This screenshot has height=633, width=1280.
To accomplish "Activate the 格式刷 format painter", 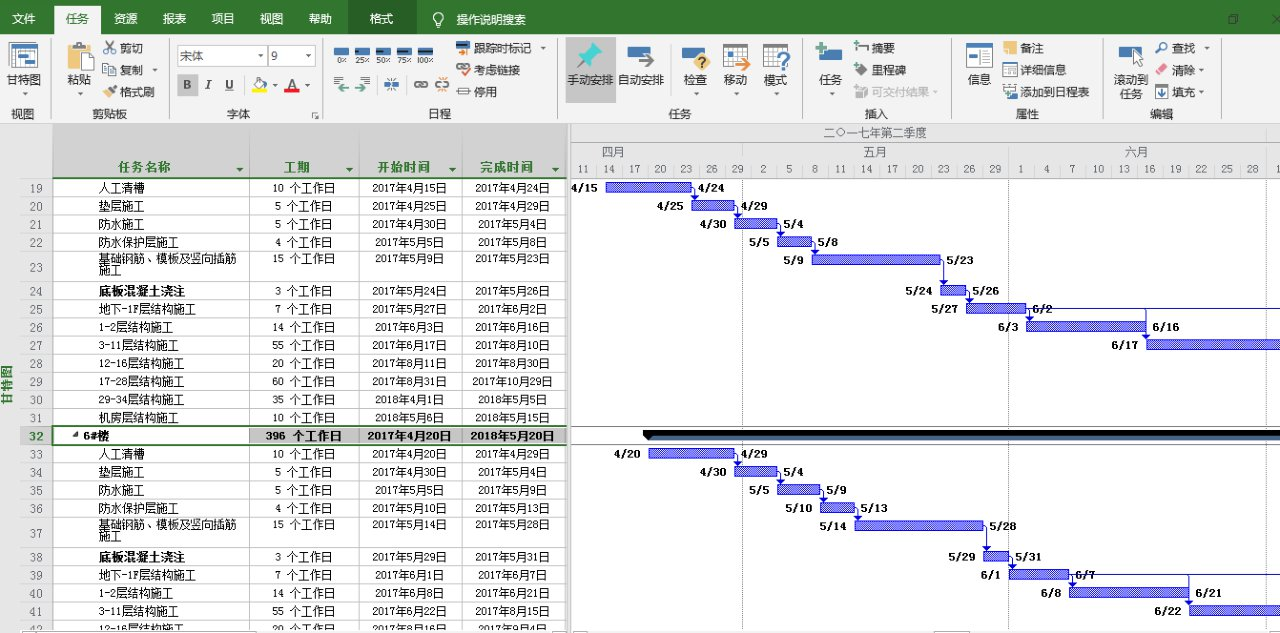I will pos(128,92).
